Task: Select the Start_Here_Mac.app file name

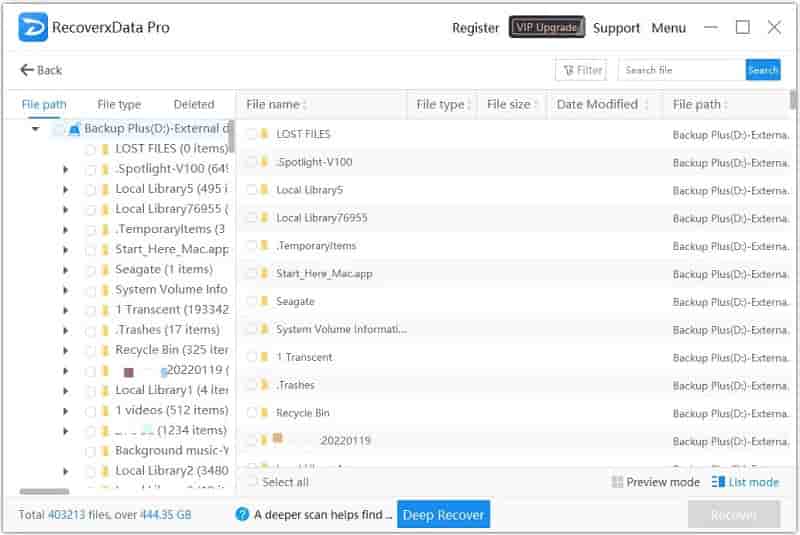Action: pyautogui.click(x=324, y=274)
